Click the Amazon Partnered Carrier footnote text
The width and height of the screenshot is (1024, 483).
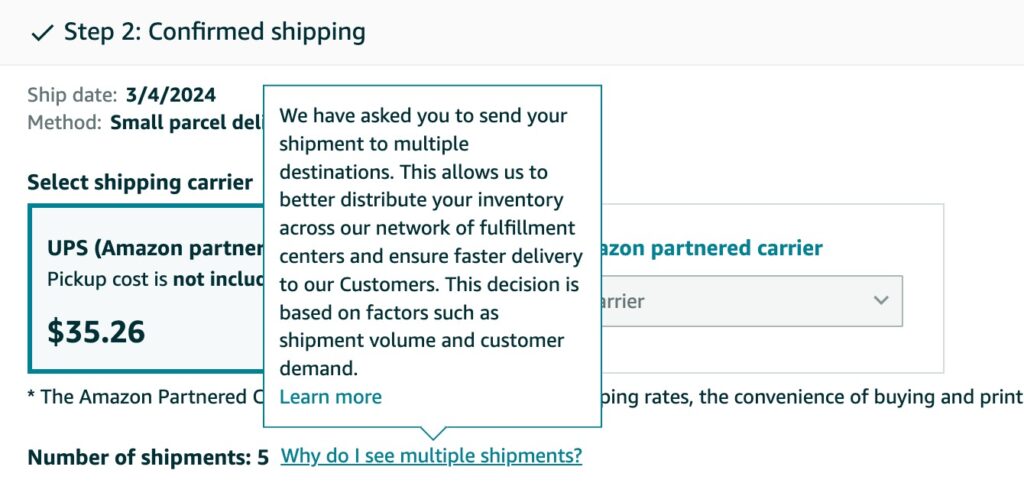click(x=140, y=397)
